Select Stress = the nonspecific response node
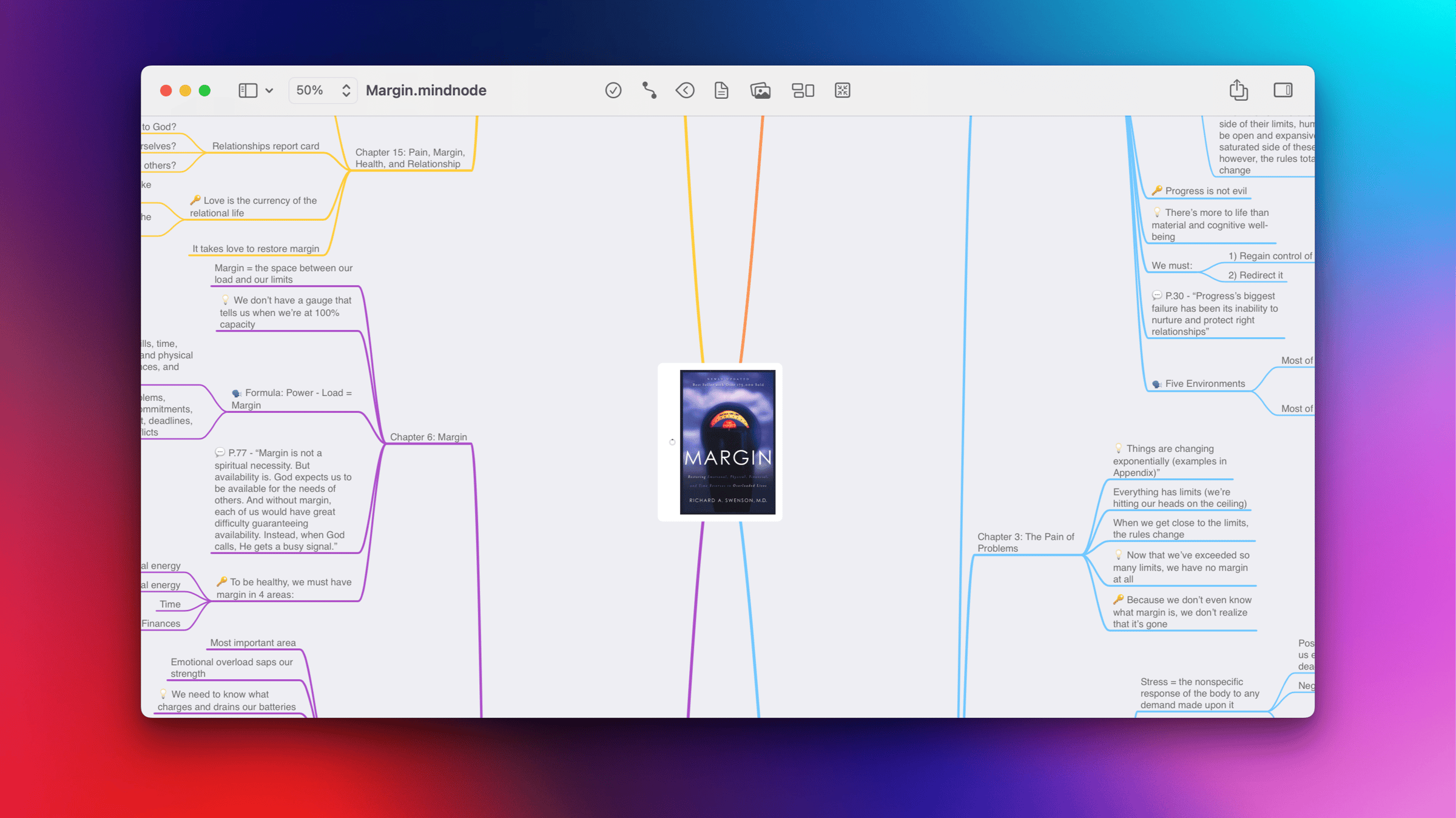The width and height of the screenshot is (1456, 818). coord(1200,693)
